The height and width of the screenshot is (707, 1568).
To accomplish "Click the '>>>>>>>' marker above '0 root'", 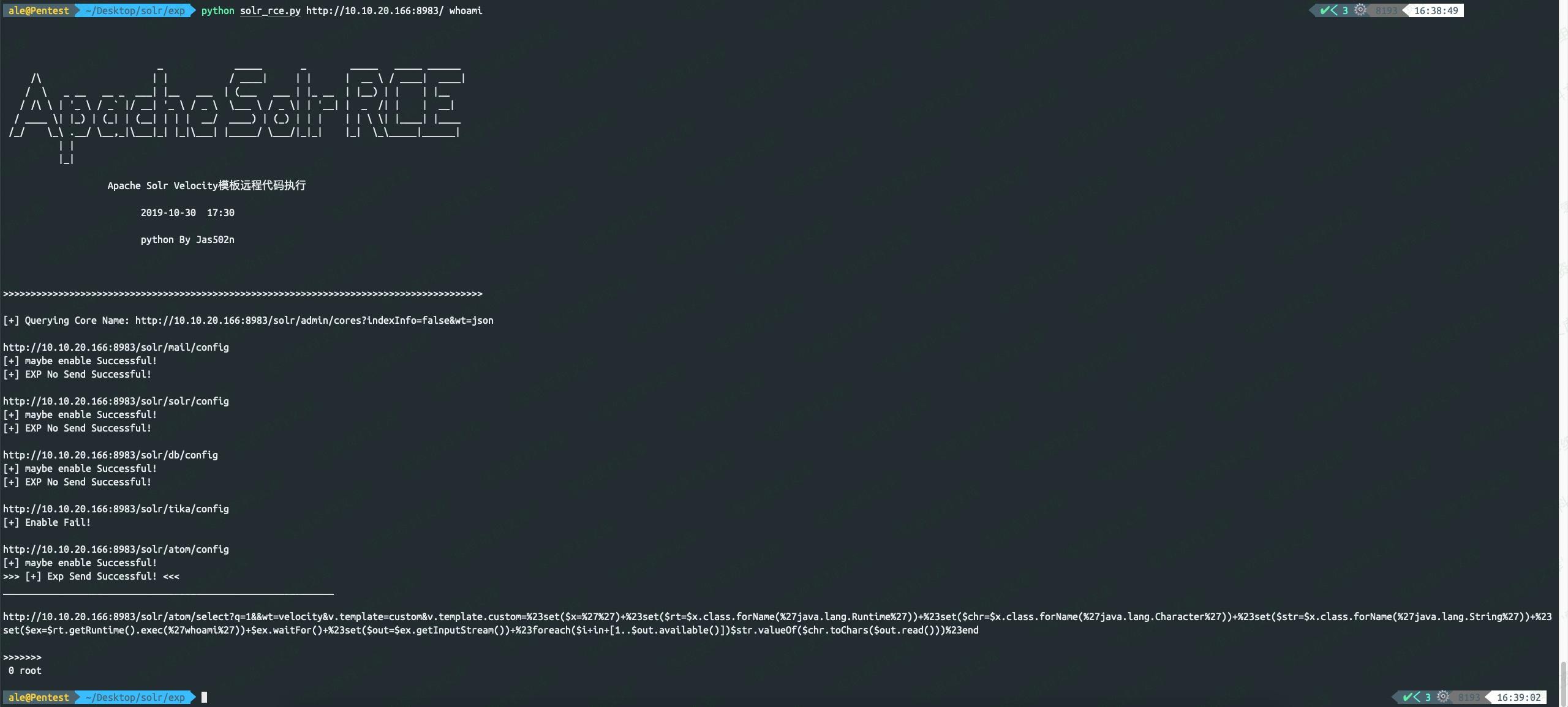I will pyautogui.click(x=22, y=657).
